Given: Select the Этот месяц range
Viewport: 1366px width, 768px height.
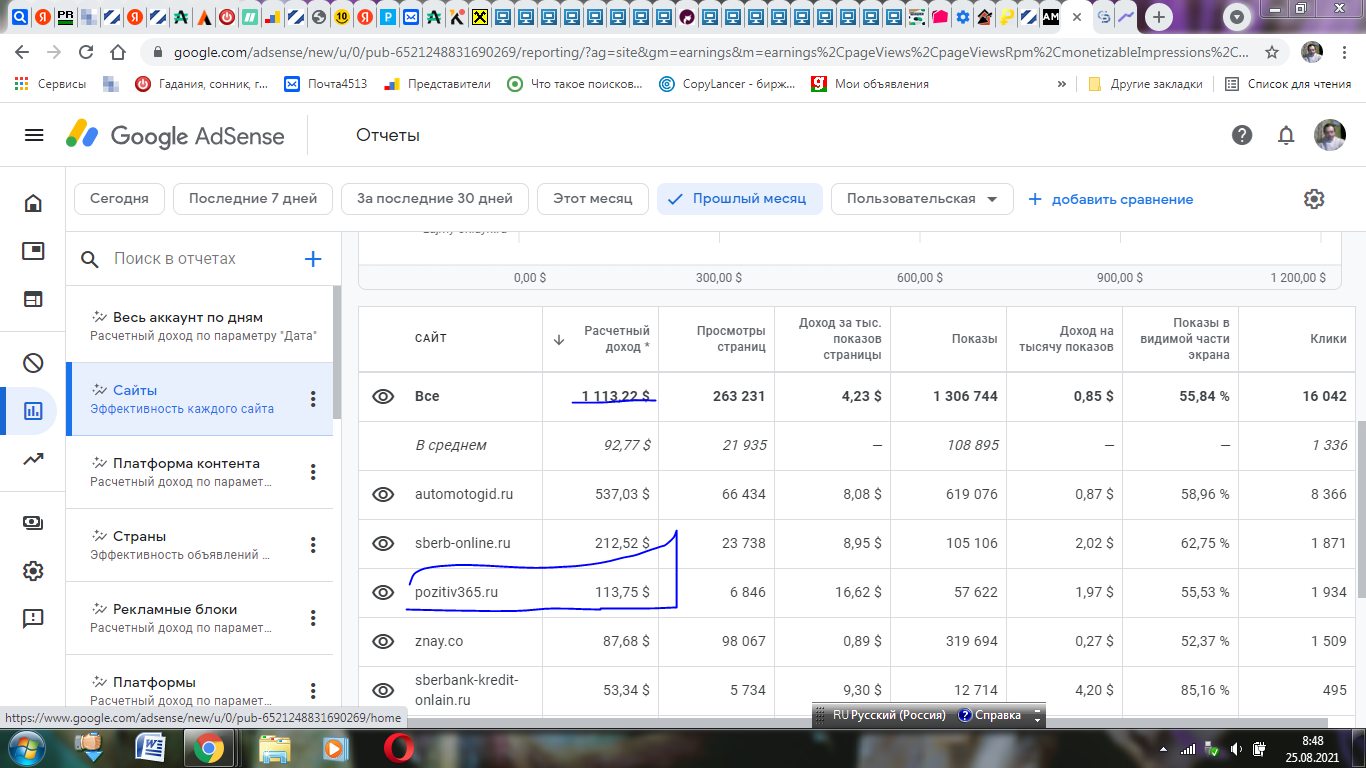Looking at the screenshot, I should (x=593, y=199).
